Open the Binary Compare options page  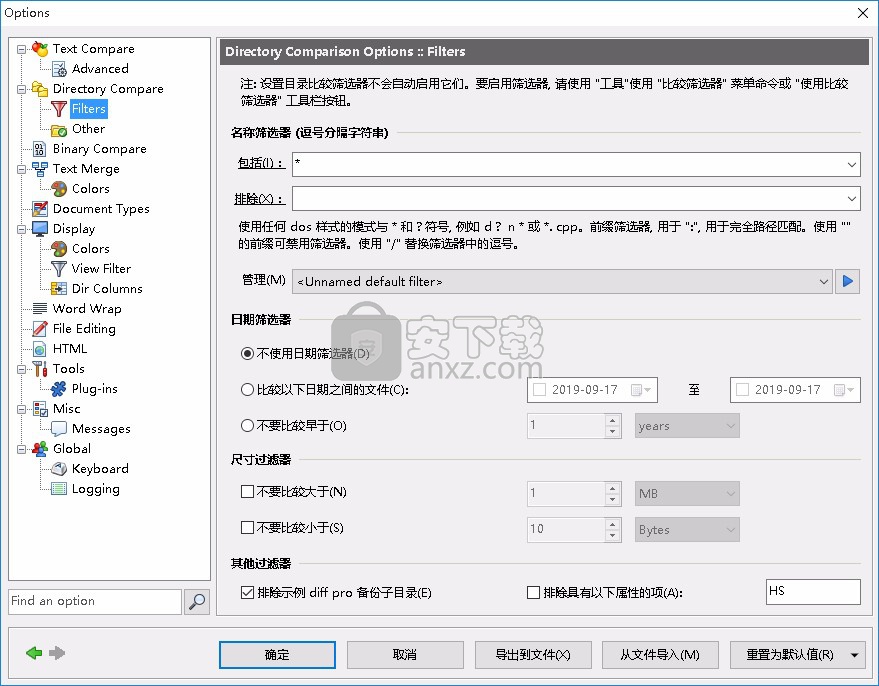pos(99,149)
